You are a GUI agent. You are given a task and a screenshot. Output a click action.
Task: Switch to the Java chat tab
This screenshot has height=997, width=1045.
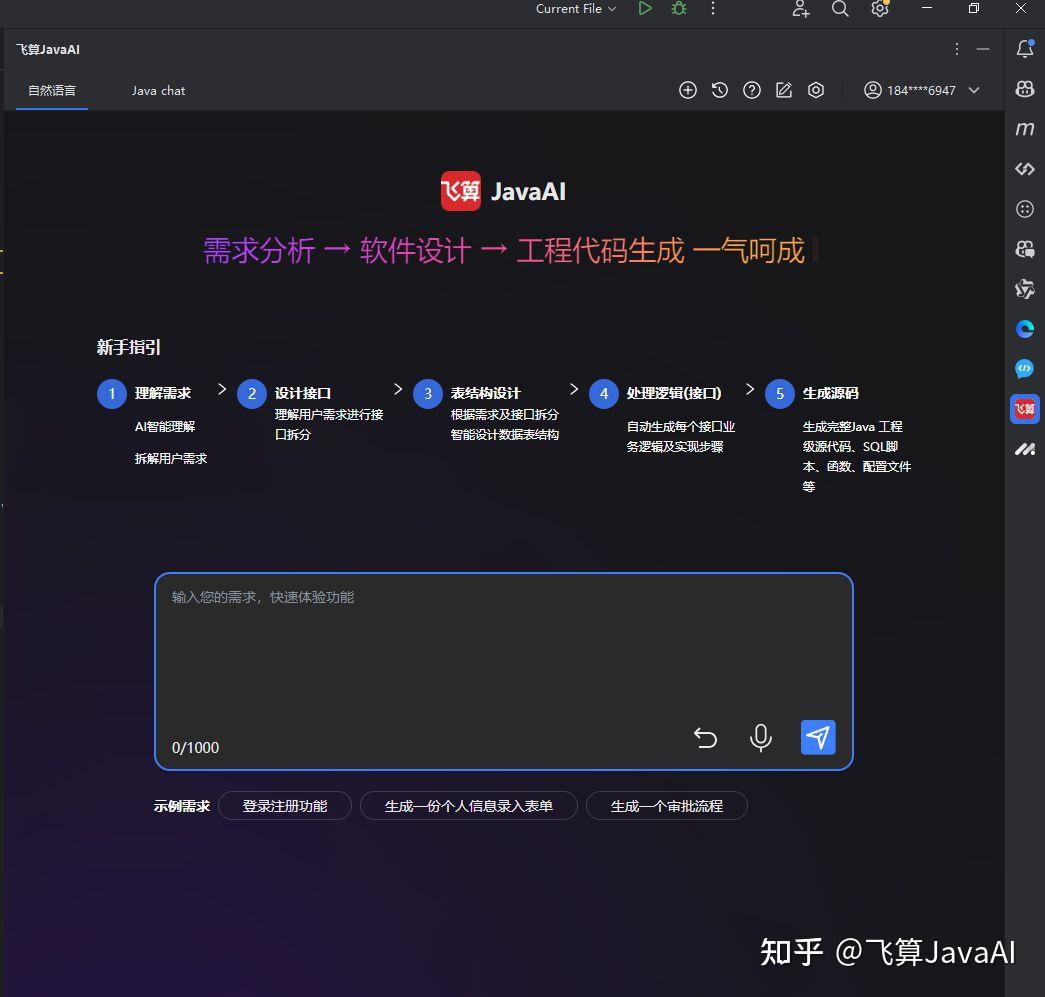pyautogui.click(x=158, y=90)
